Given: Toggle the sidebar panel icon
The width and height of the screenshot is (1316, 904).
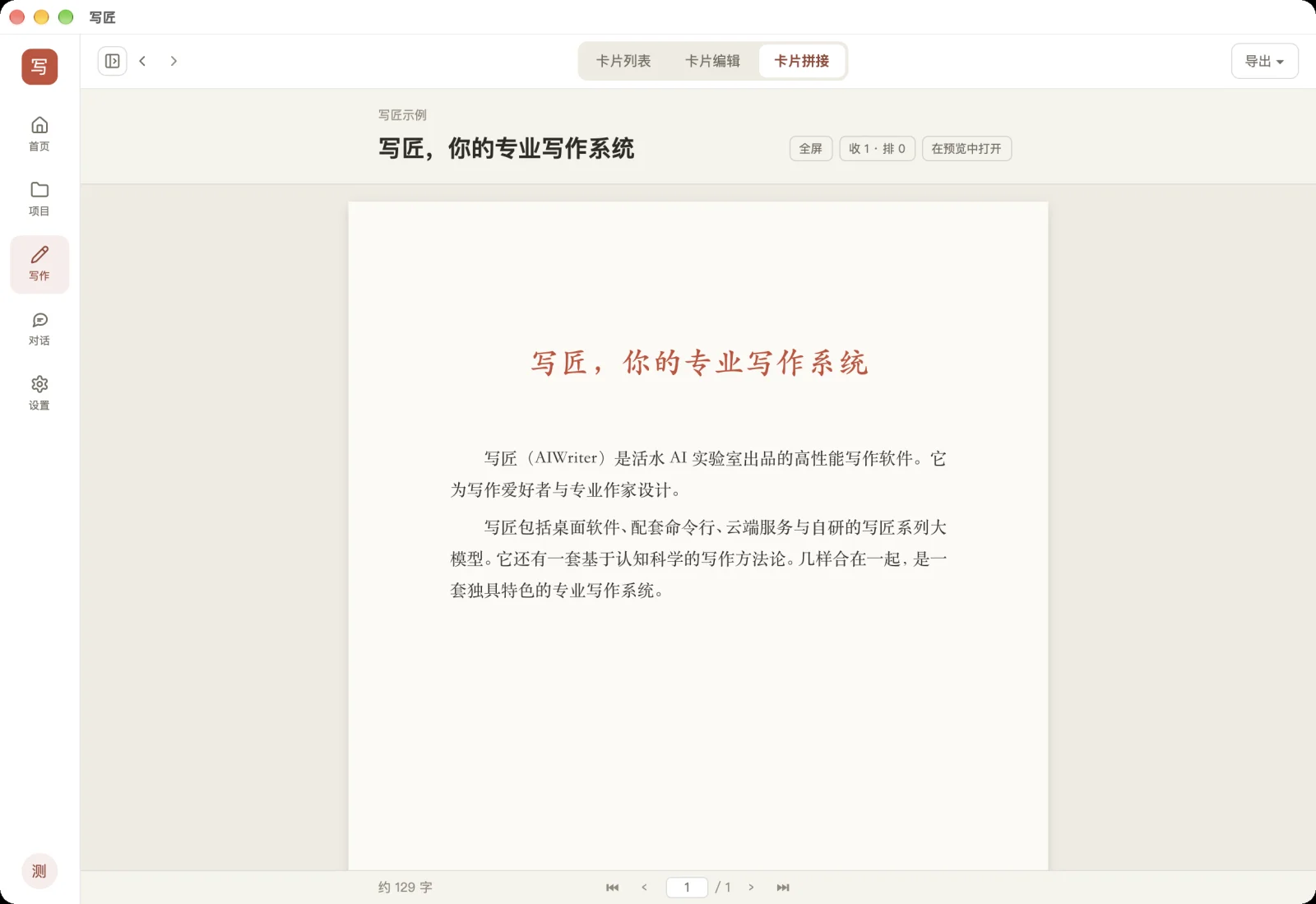Looking at the screenshot, I should click(113, 61).
